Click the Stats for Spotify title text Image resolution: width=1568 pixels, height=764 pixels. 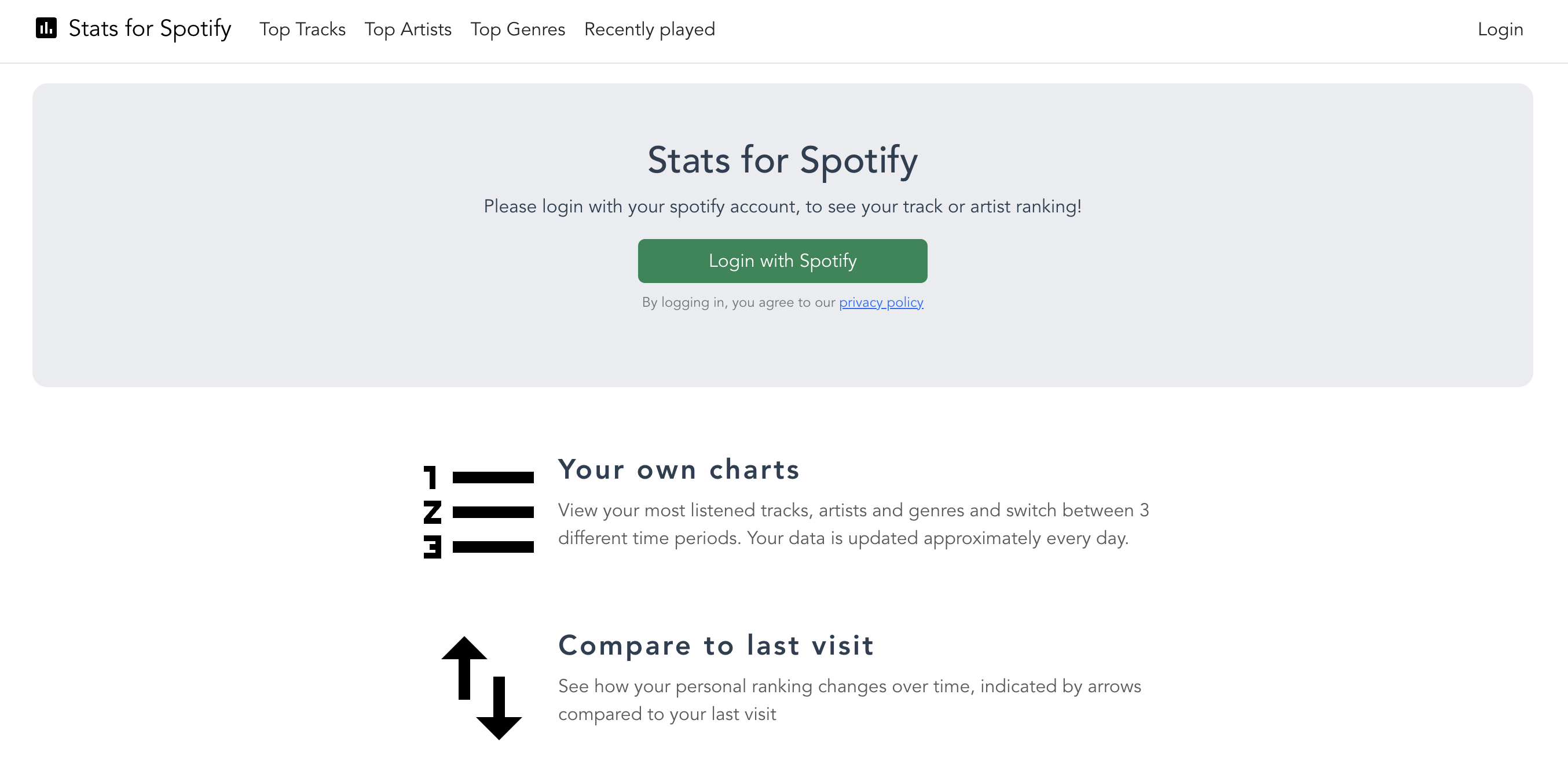click(150, 28)
